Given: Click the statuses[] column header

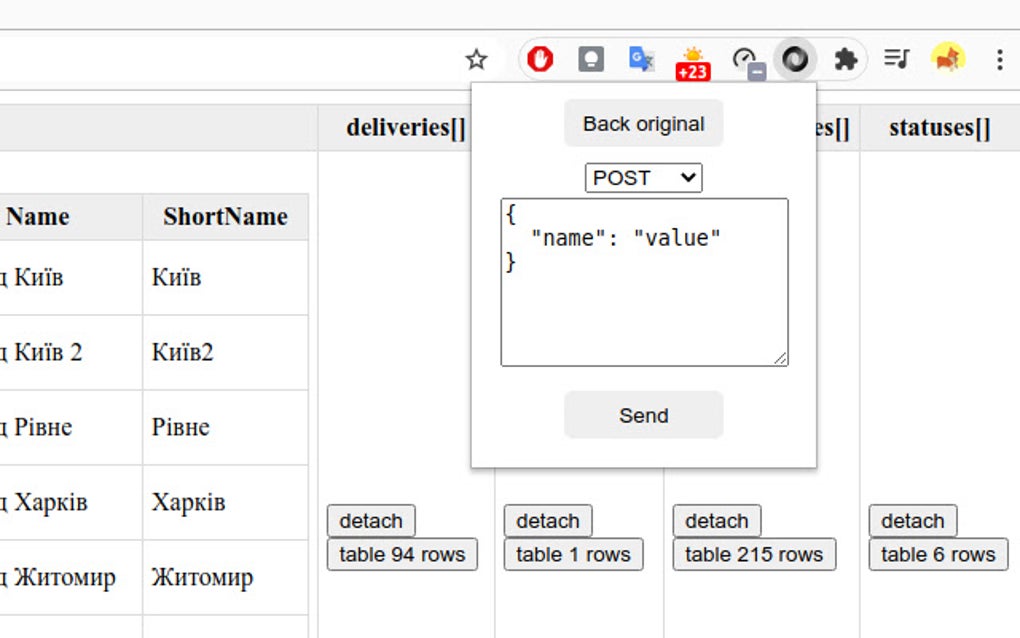Looking at the screenshot, I should click(939, 127).
